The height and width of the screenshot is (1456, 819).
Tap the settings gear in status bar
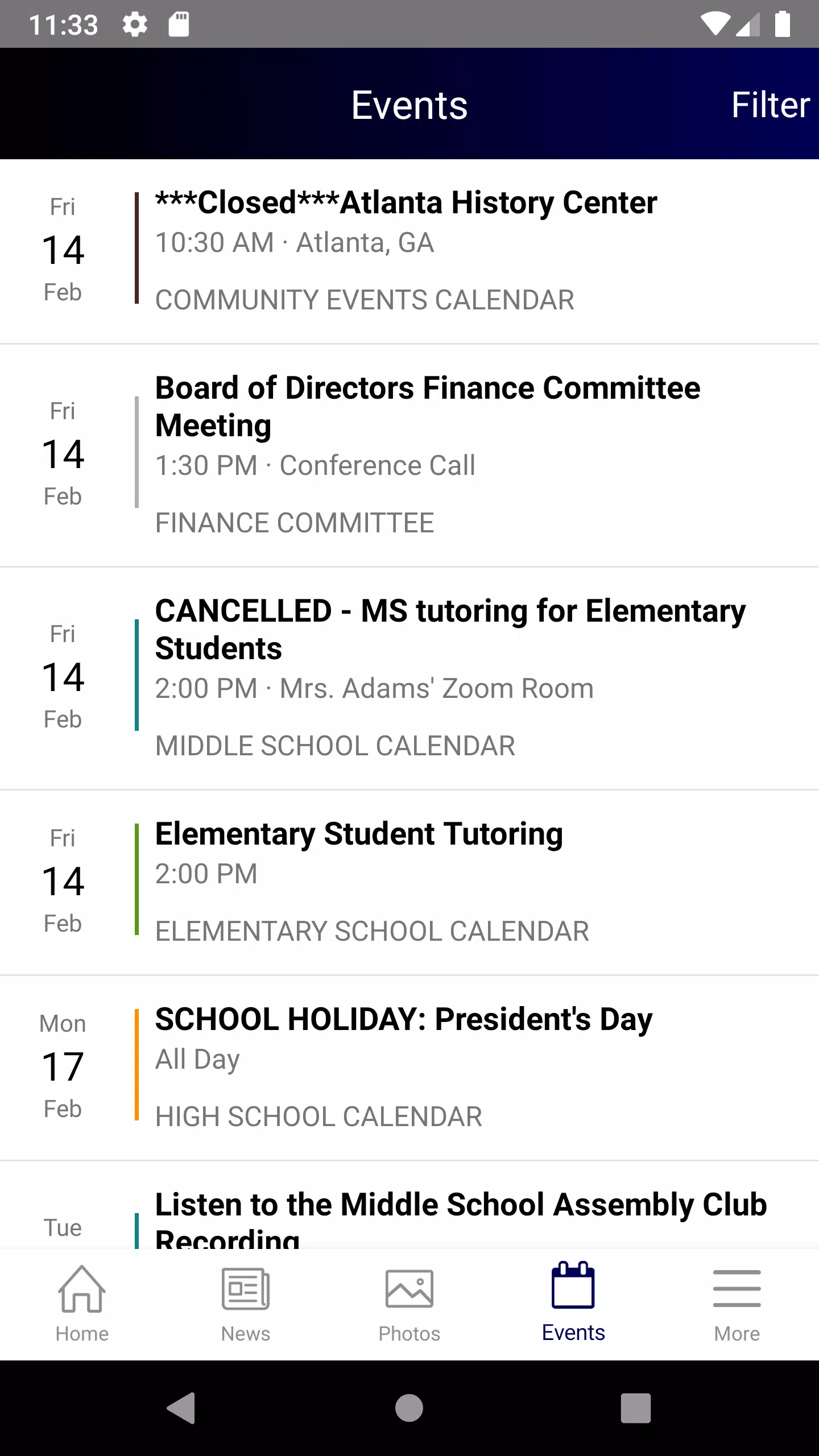135,24
